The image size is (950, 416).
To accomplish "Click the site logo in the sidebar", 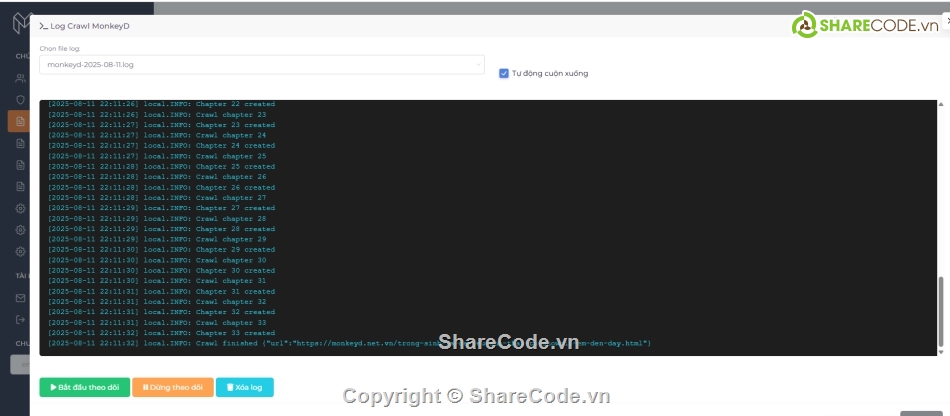I will point(21,24).
